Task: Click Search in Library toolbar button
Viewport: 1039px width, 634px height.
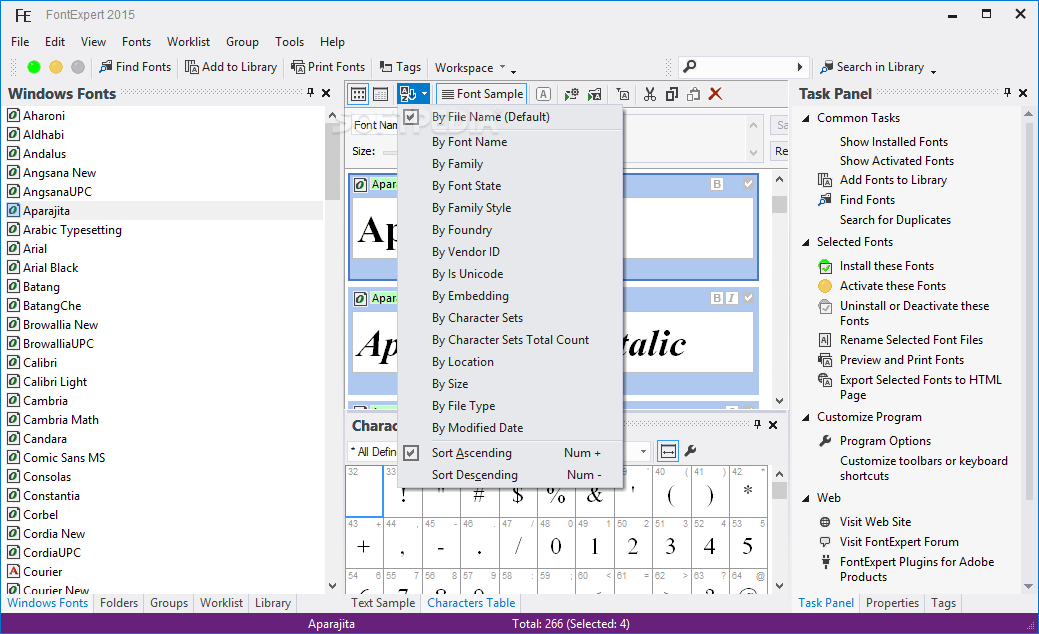Action: pyautogui.click(x=872, y=67)
